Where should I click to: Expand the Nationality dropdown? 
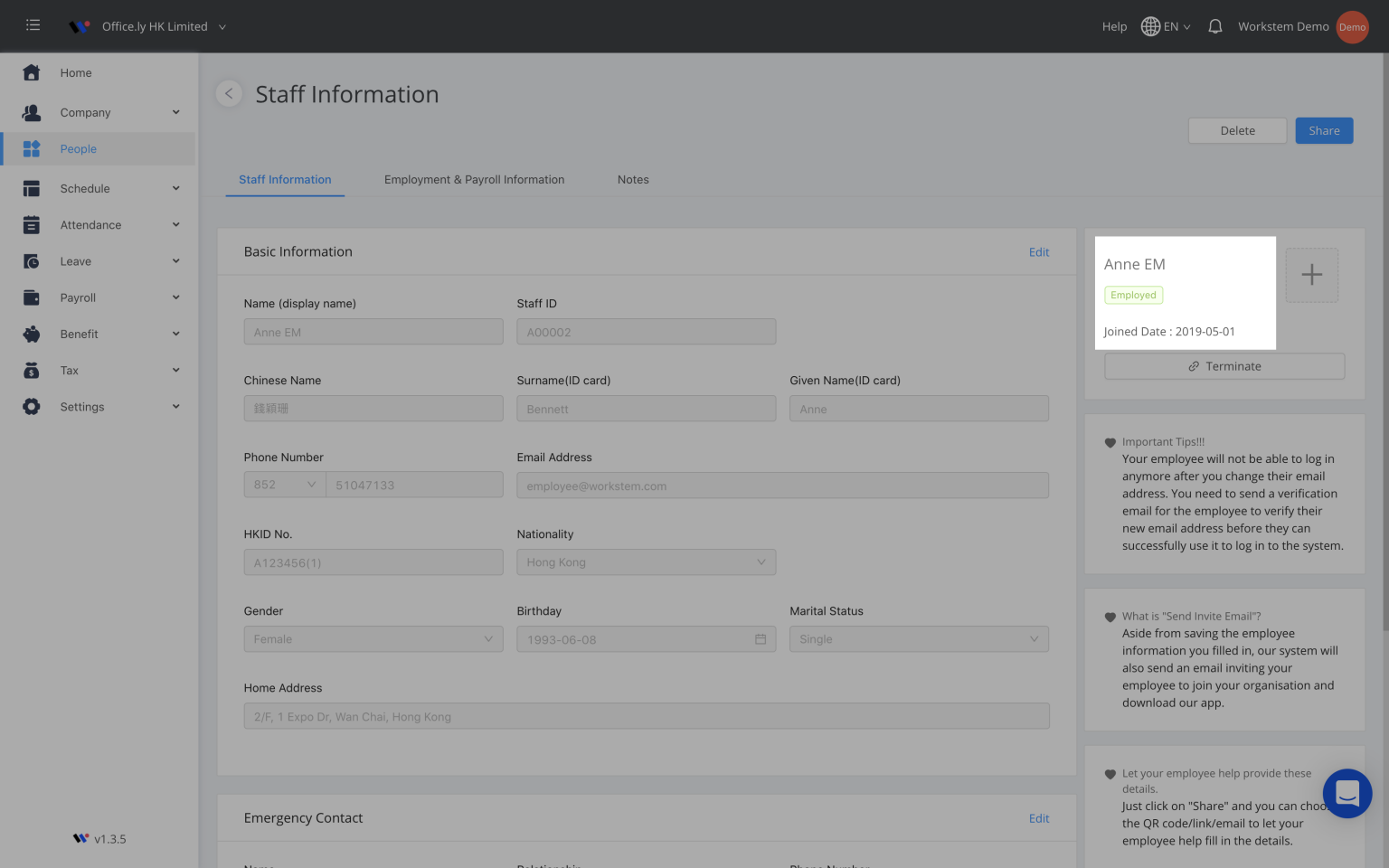tap(761, 561)
